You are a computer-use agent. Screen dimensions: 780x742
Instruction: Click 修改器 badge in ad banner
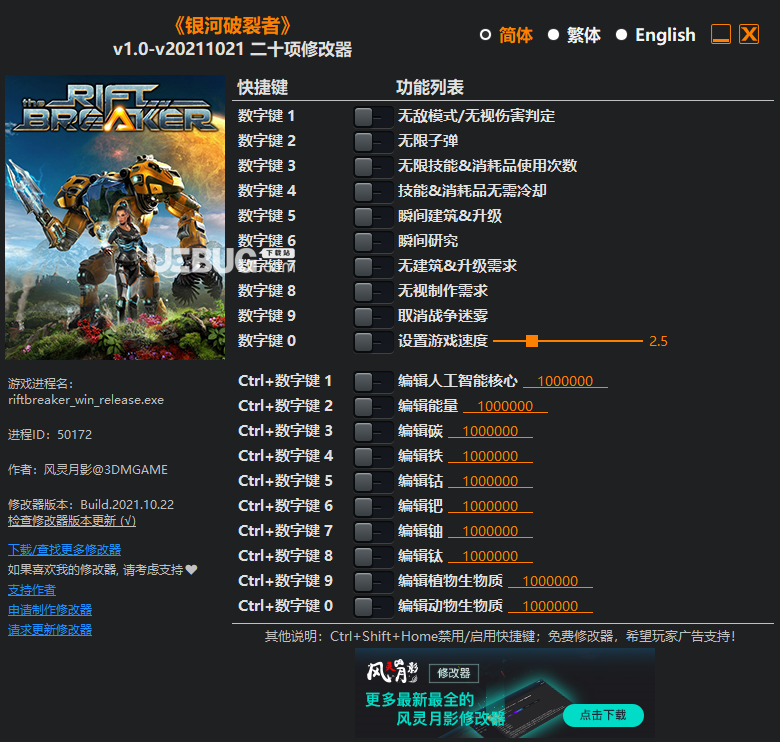coord(454,673)
